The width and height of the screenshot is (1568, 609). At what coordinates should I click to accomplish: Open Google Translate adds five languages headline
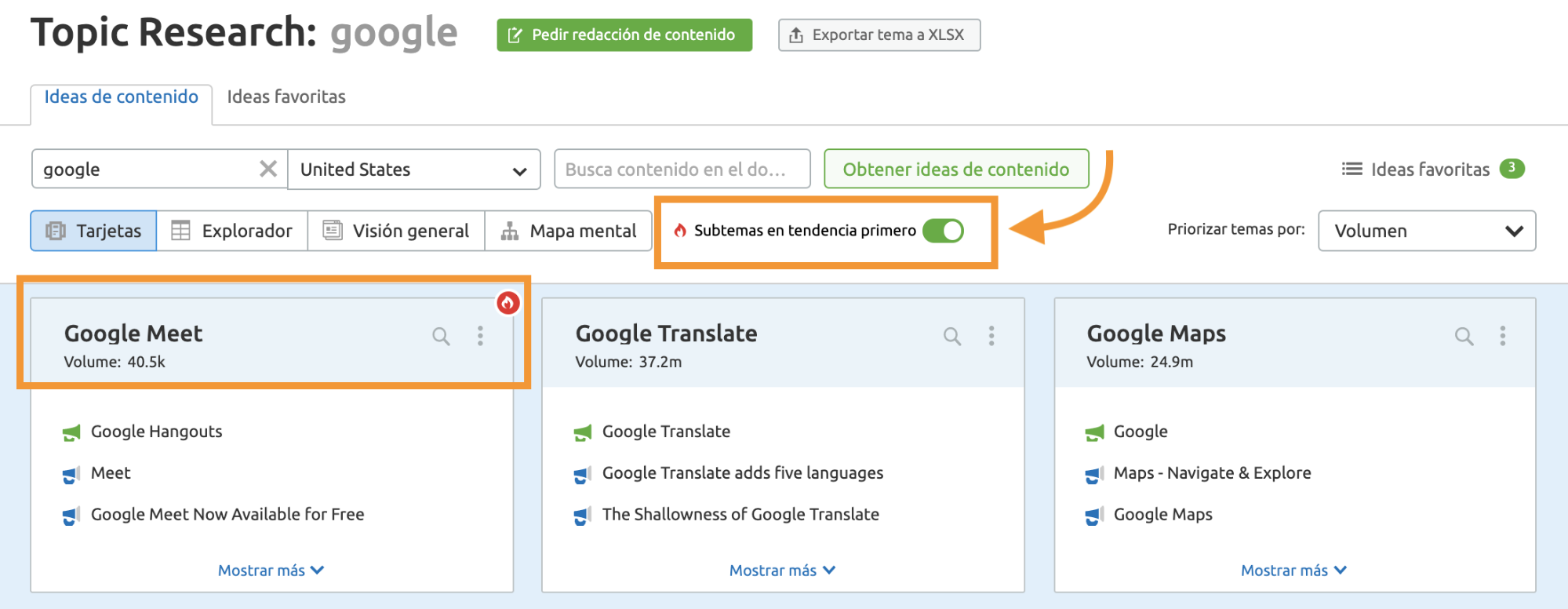742,473
